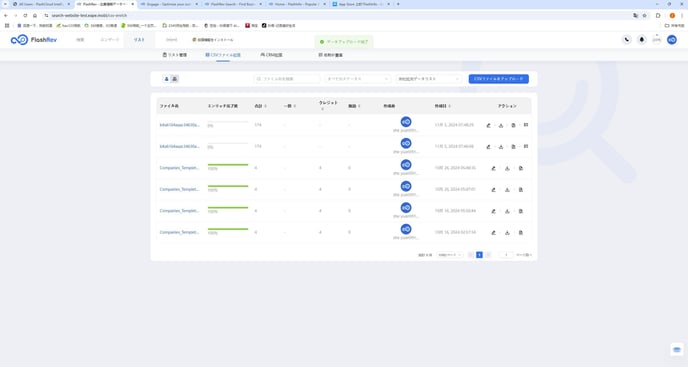Download the third Companies_Templet file
688x367 pixels.
(x=507, y=211)
